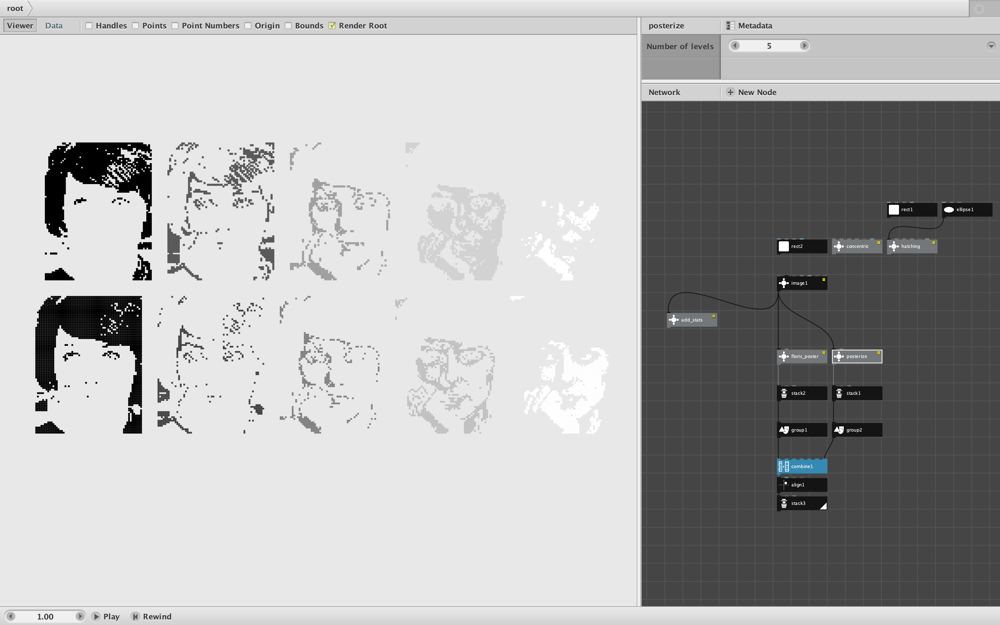This screenshot has width=1000, height=625.
Task: Switch to the Viewer tab
Action: [20, 26]
